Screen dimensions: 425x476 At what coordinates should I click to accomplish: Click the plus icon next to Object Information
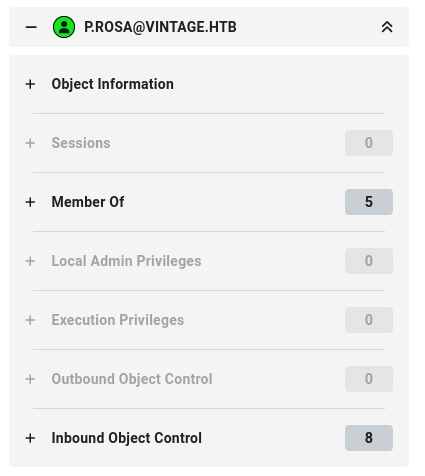point(30,84)
